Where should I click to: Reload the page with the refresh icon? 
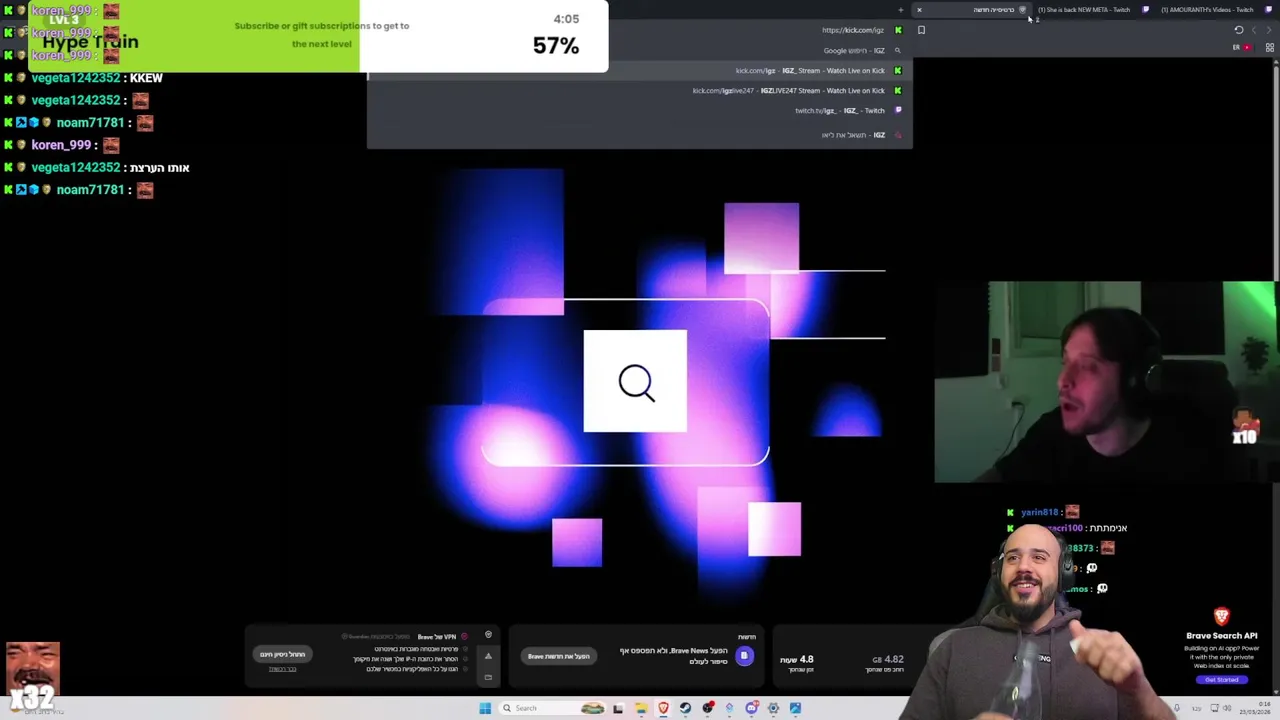[1239, 30]
